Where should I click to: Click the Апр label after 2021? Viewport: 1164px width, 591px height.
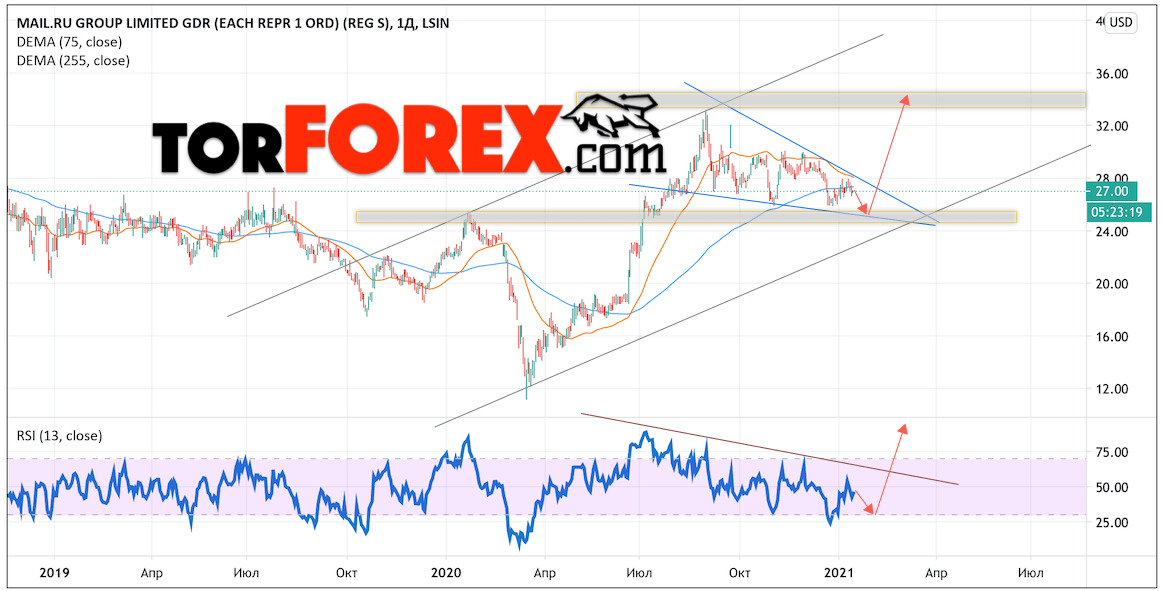(937, 573)
